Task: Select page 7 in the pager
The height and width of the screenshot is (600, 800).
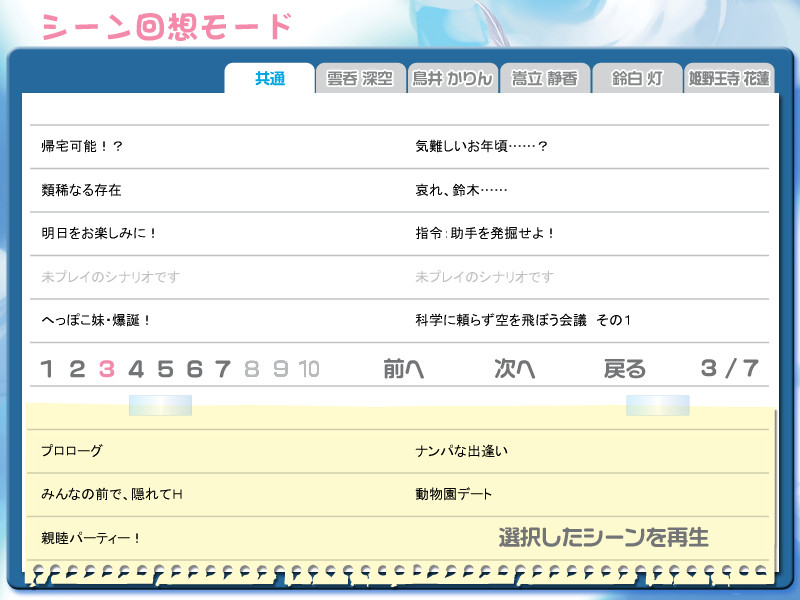Action: [223, 369]
